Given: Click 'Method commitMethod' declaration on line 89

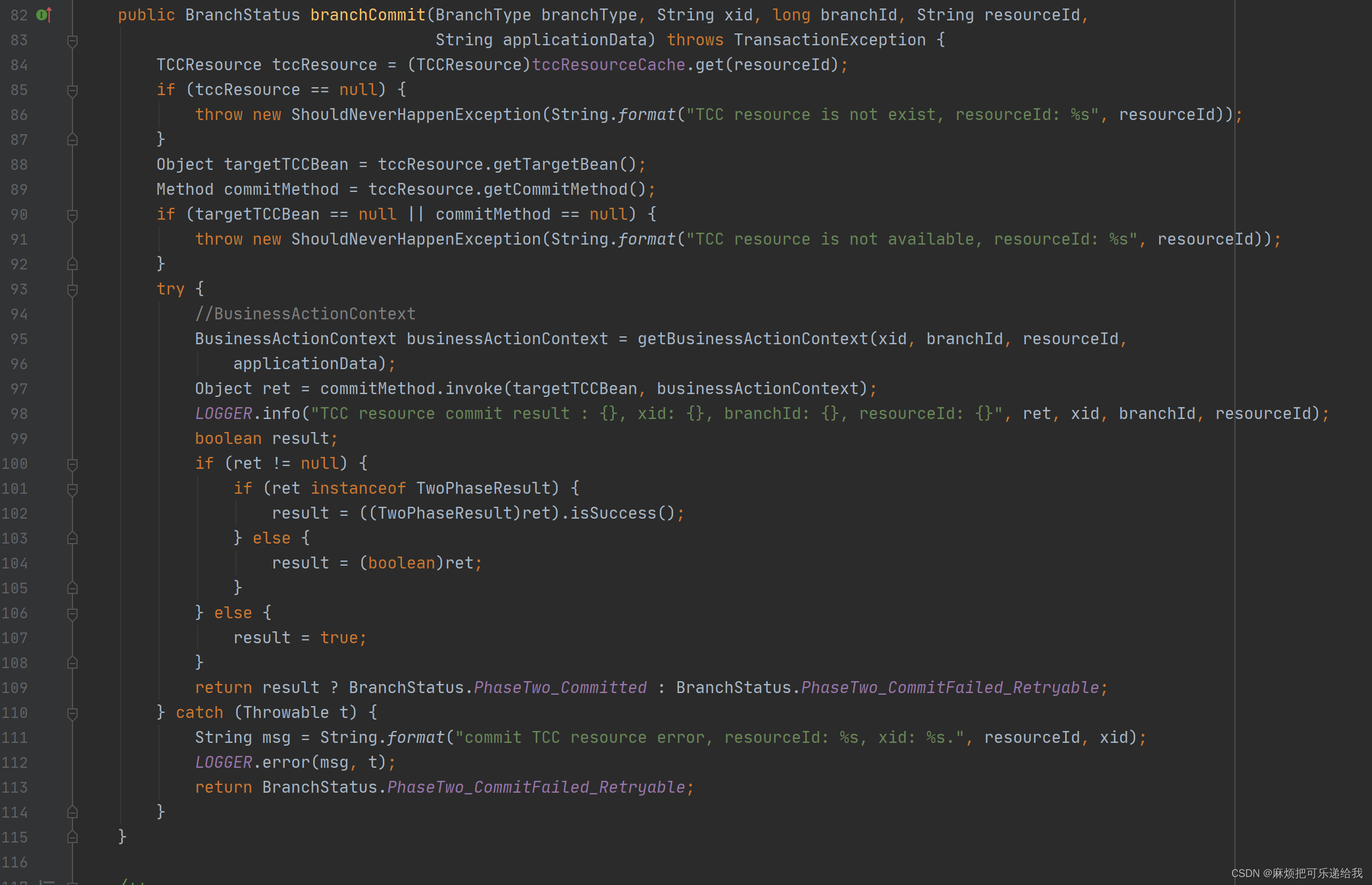Looking at the screenshot, I should [x=247, y=190].
